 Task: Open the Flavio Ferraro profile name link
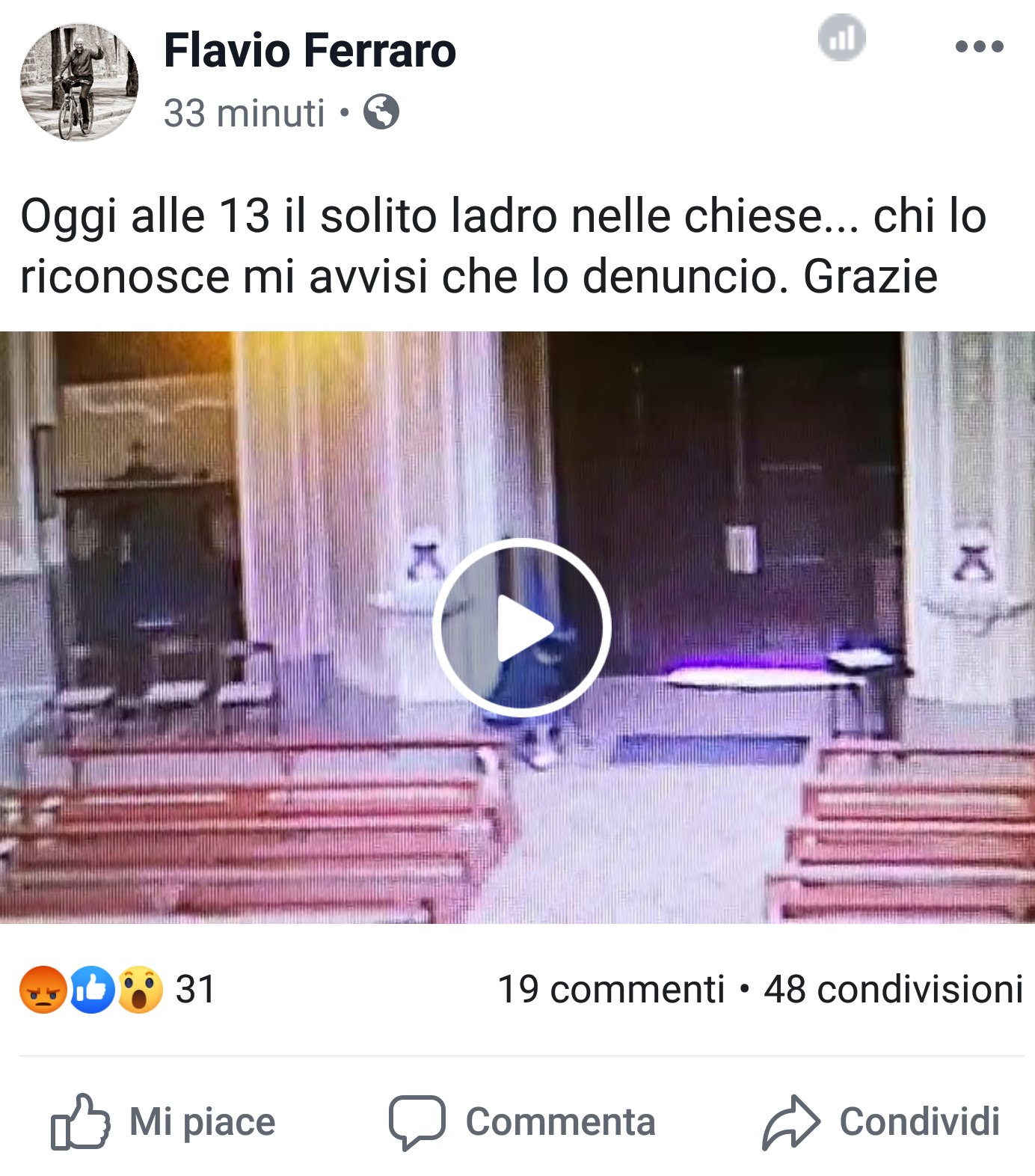(x=310, y=50)
